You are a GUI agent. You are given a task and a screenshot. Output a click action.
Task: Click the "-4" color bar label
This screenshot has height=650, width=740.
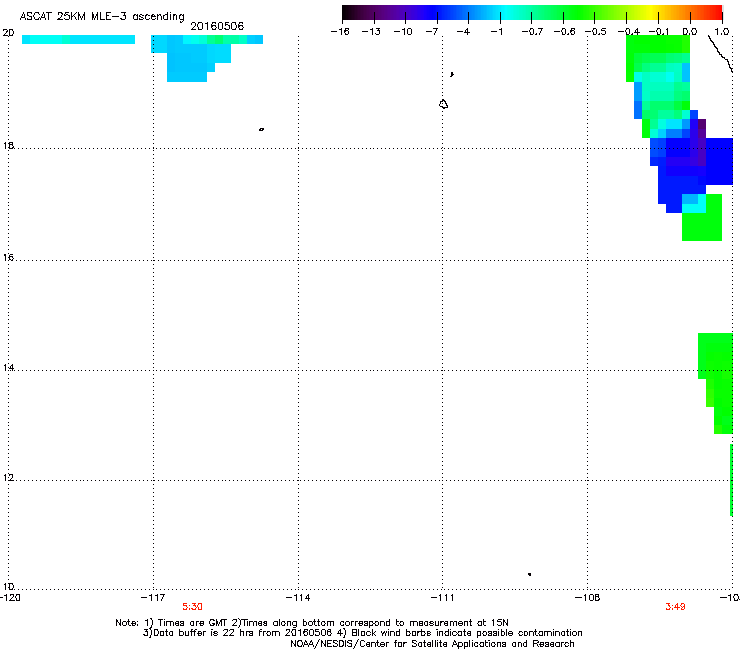[463, 32]
